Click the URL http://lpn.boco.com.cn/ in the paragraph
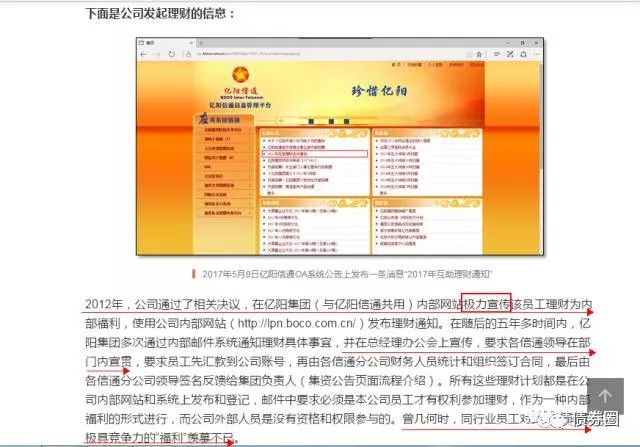The height and width of the screenshot is (447, 640). 297,323
